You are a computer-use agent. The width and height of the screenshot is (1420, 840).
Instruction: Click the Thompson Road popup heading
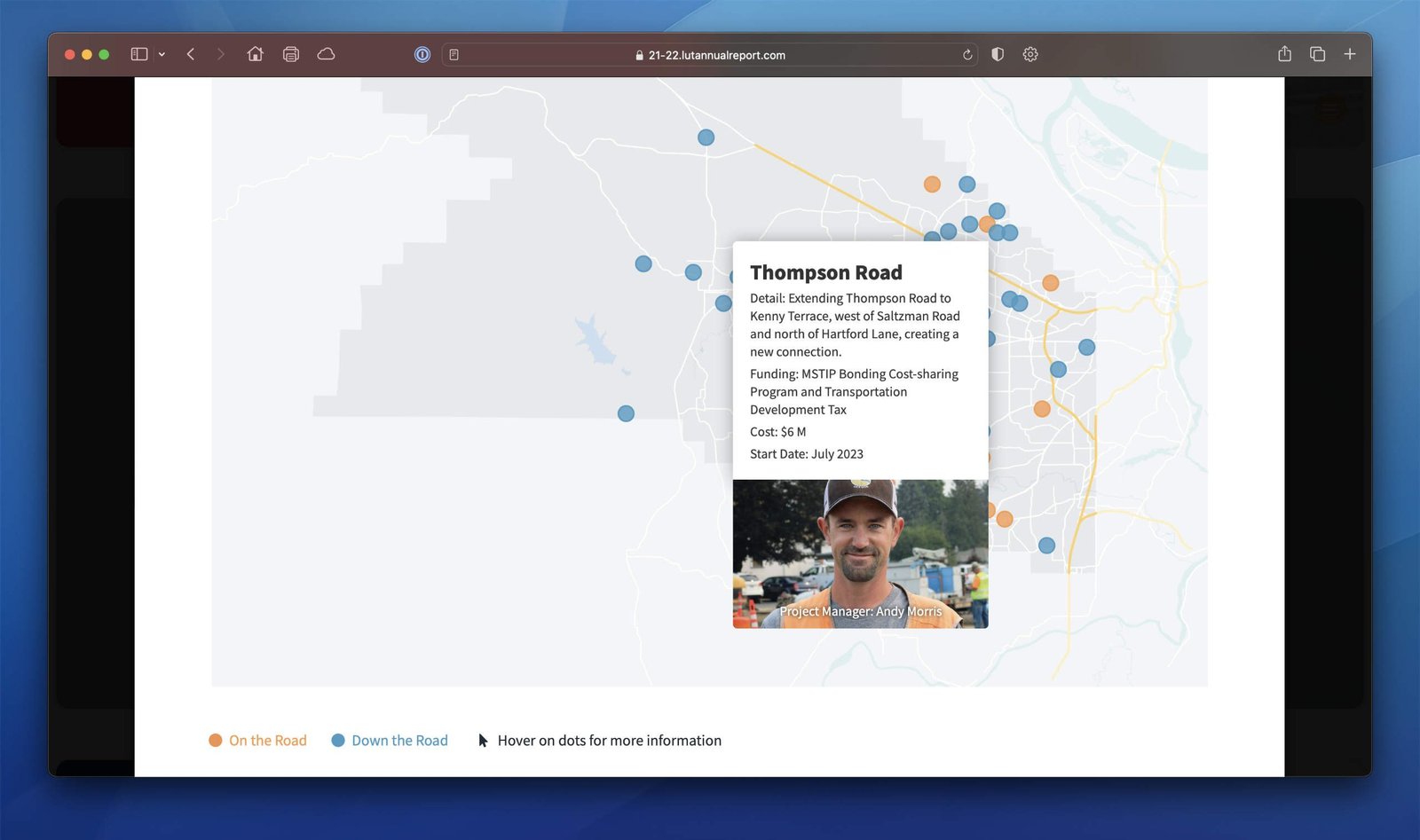coord(825,272)
